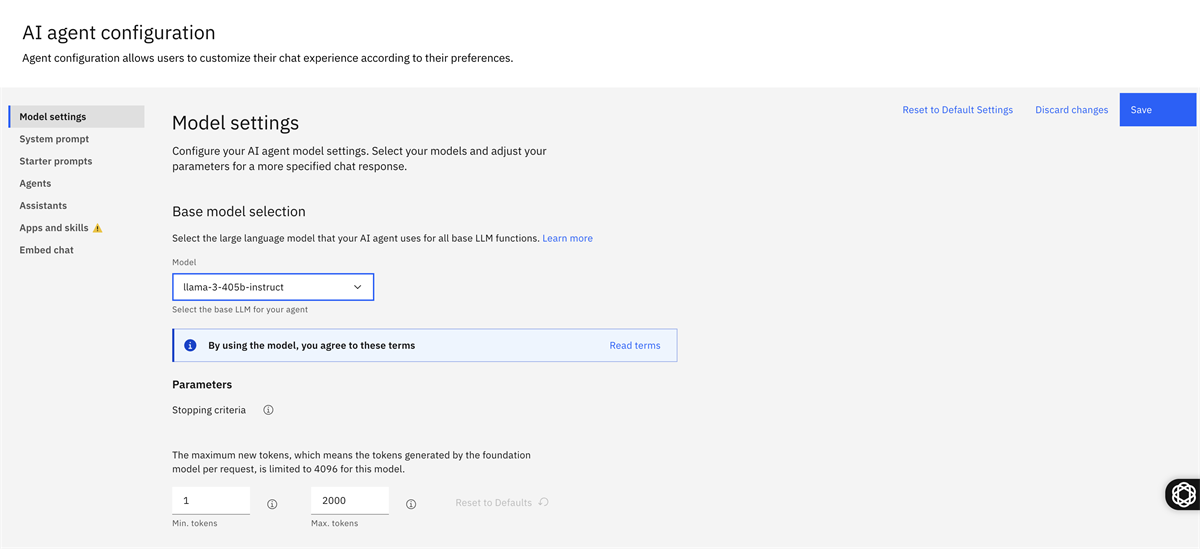The image size is (1200, 549).
Task: Open the llama-3-405b-instruct model selector
Action: coord(262,287)
